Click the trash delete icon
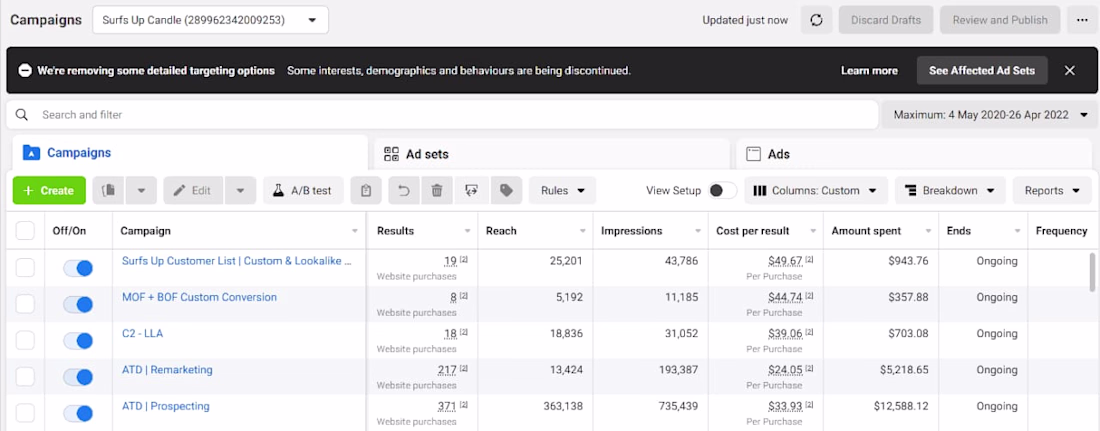1100x431 pixels. tap(437, 190)
